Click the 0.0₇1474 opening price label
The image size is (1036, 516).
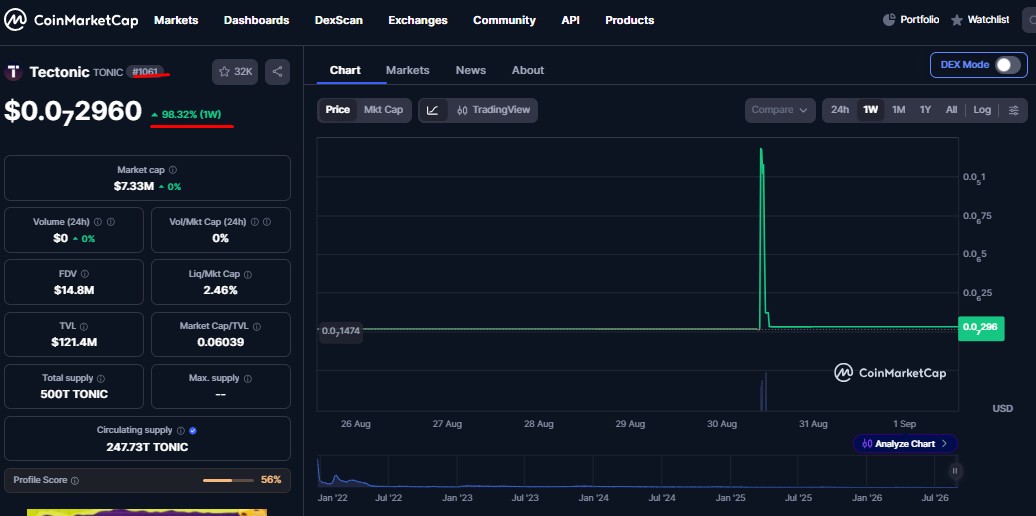click(340, 330)
